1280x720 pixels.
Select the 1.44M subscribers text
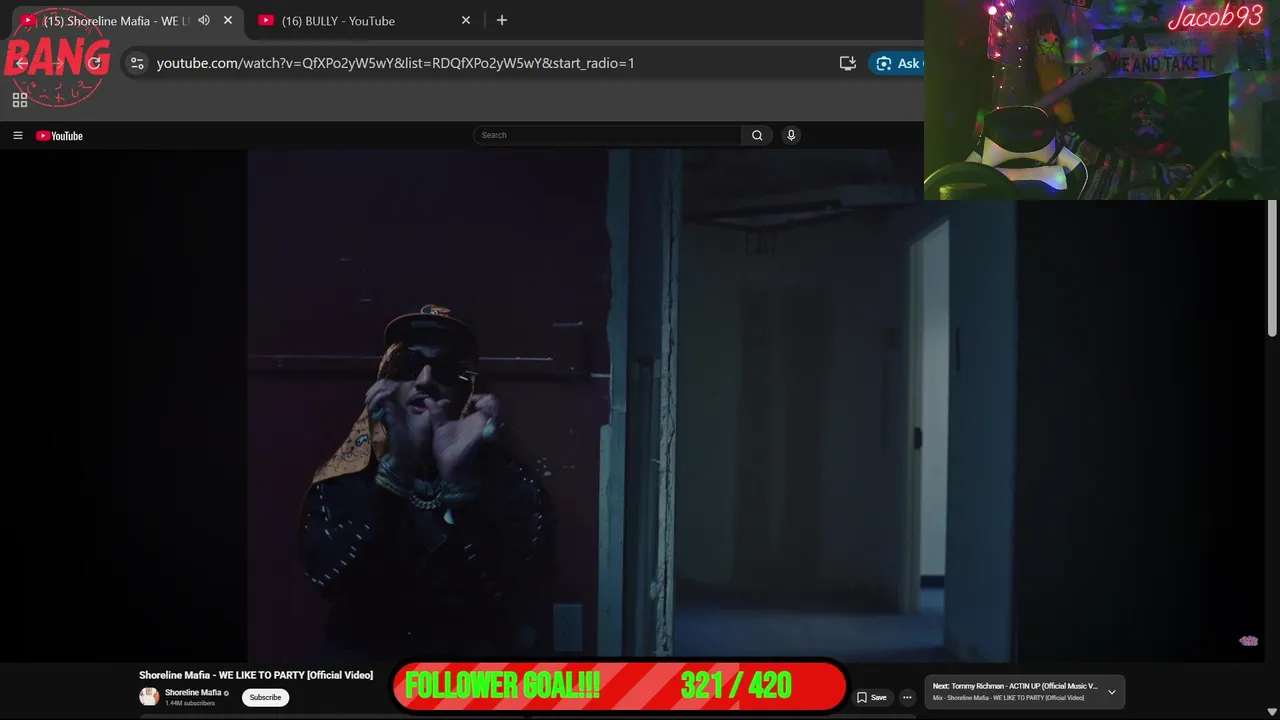pos(190,703)
